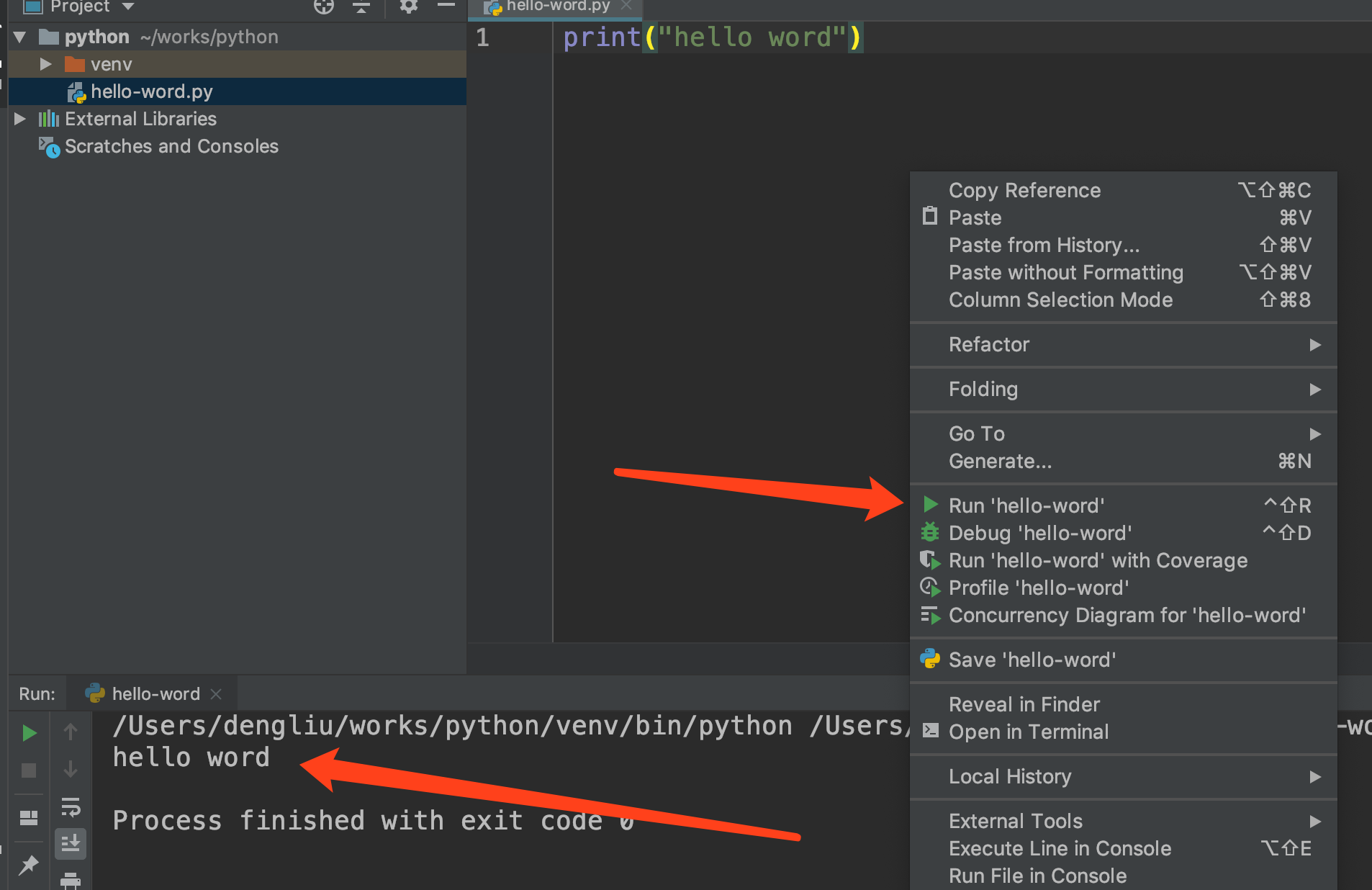Pin the Run tool window tab
This screenshot has height=890, width=1372.
tap(29, 865)
